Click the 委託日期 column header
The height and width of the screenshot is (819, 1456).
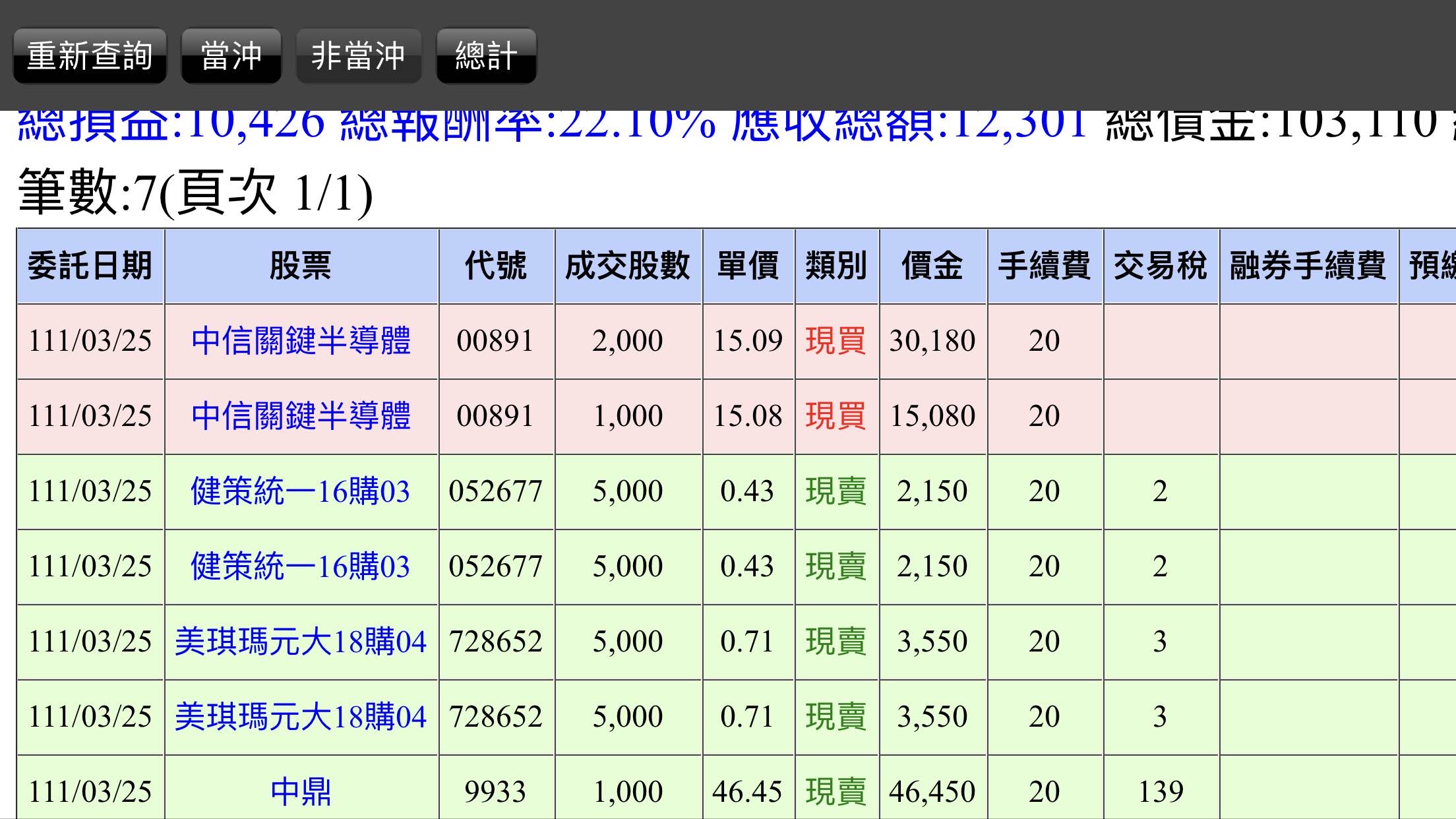(x=90, y=266)
